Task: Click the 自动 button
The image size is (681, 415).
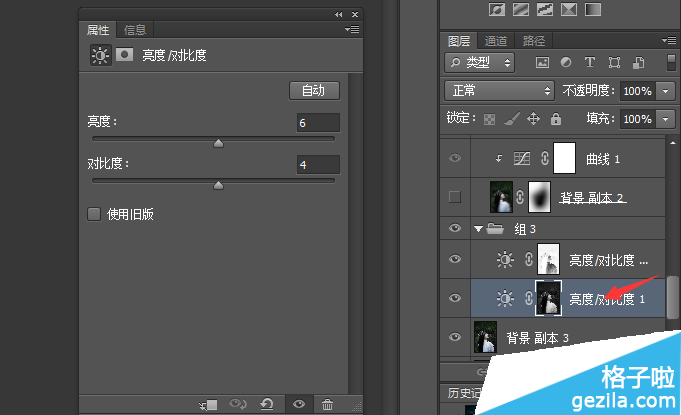Action: 314,91
